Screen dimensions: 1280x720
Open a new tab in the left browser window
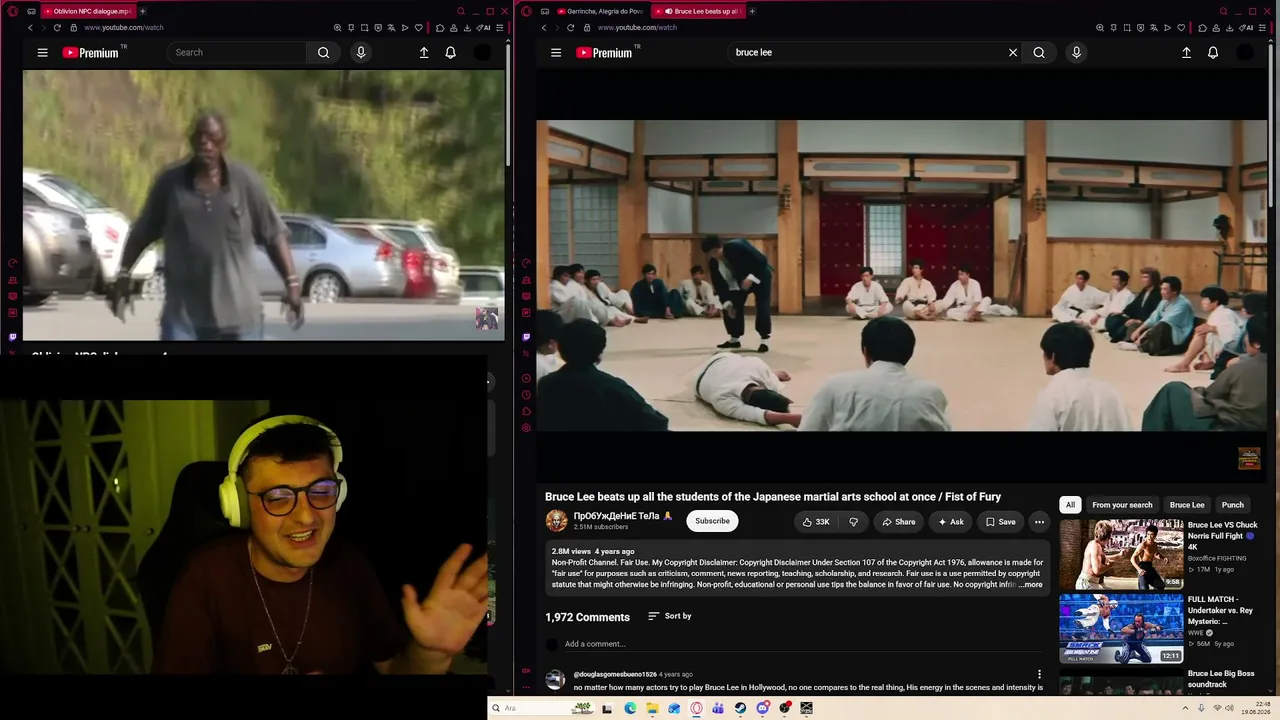click(x=142, y=11)
